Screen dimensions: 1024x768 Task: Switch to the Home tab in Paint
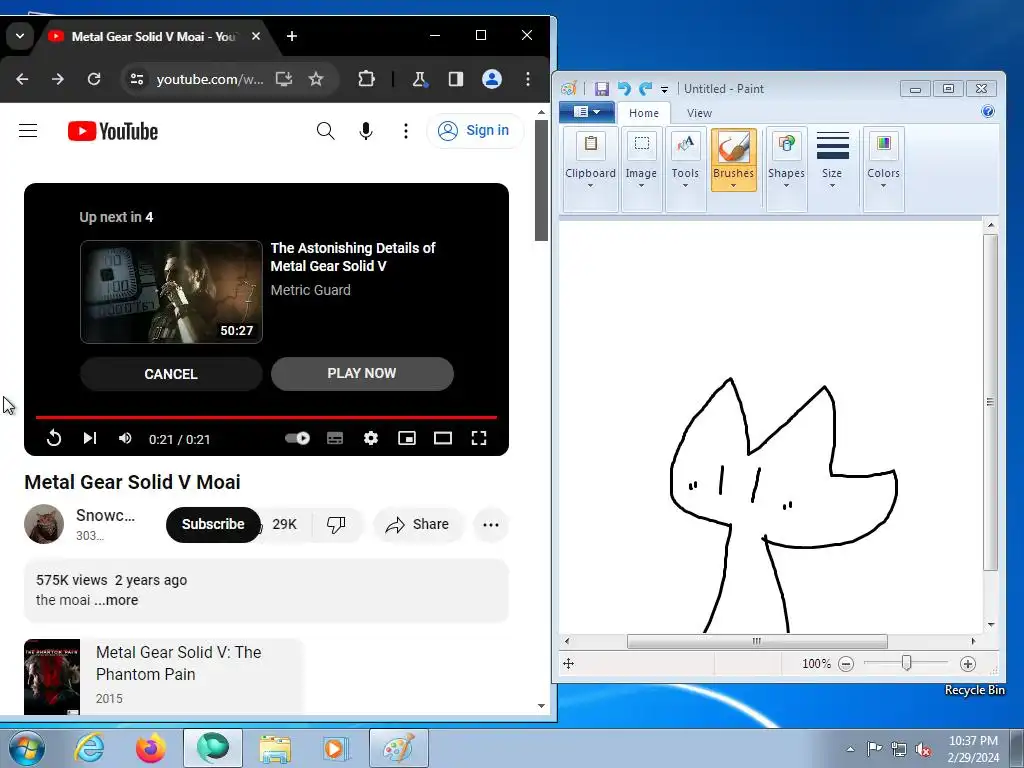point(644,113)
